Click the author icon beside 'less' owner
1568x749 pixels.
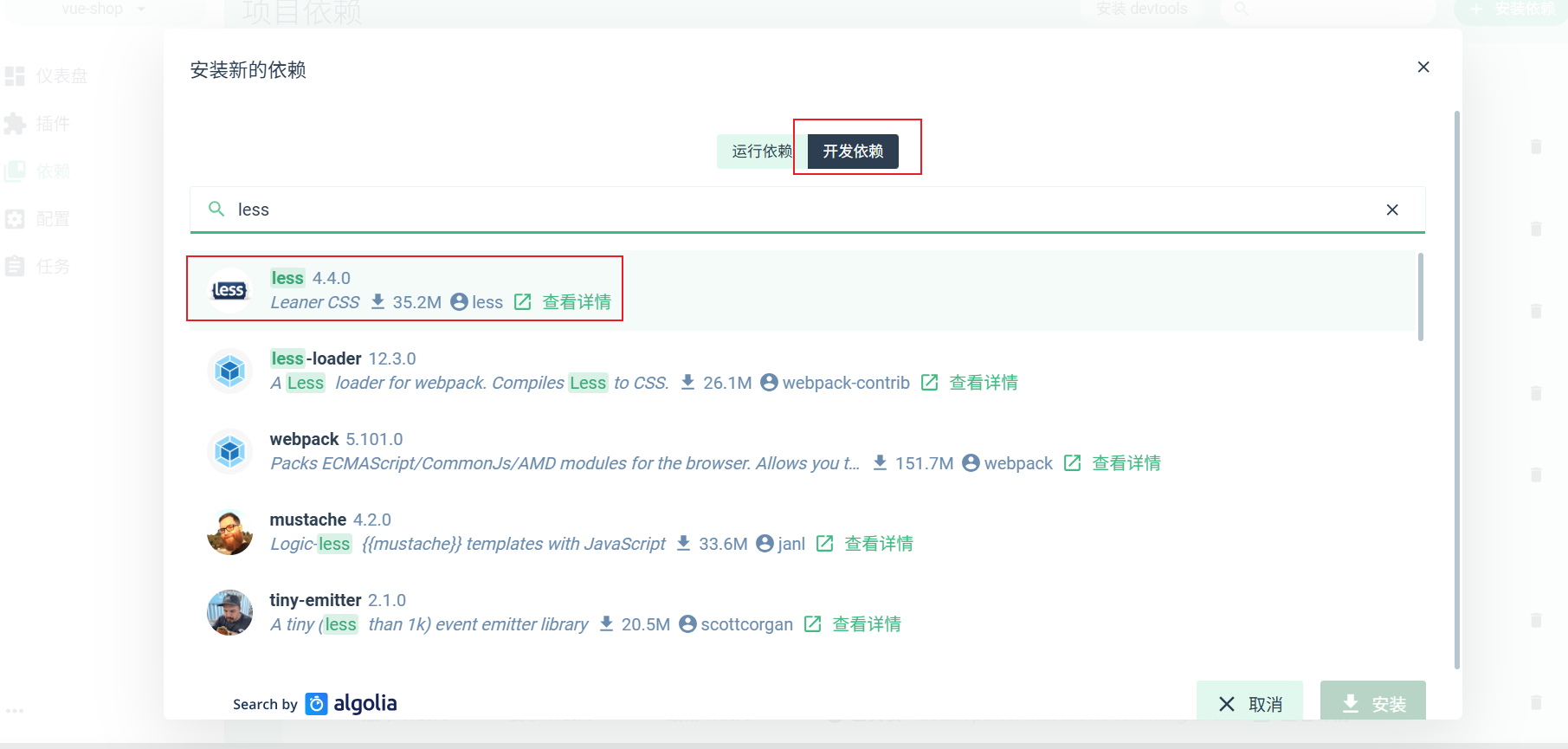pos(460,301)
